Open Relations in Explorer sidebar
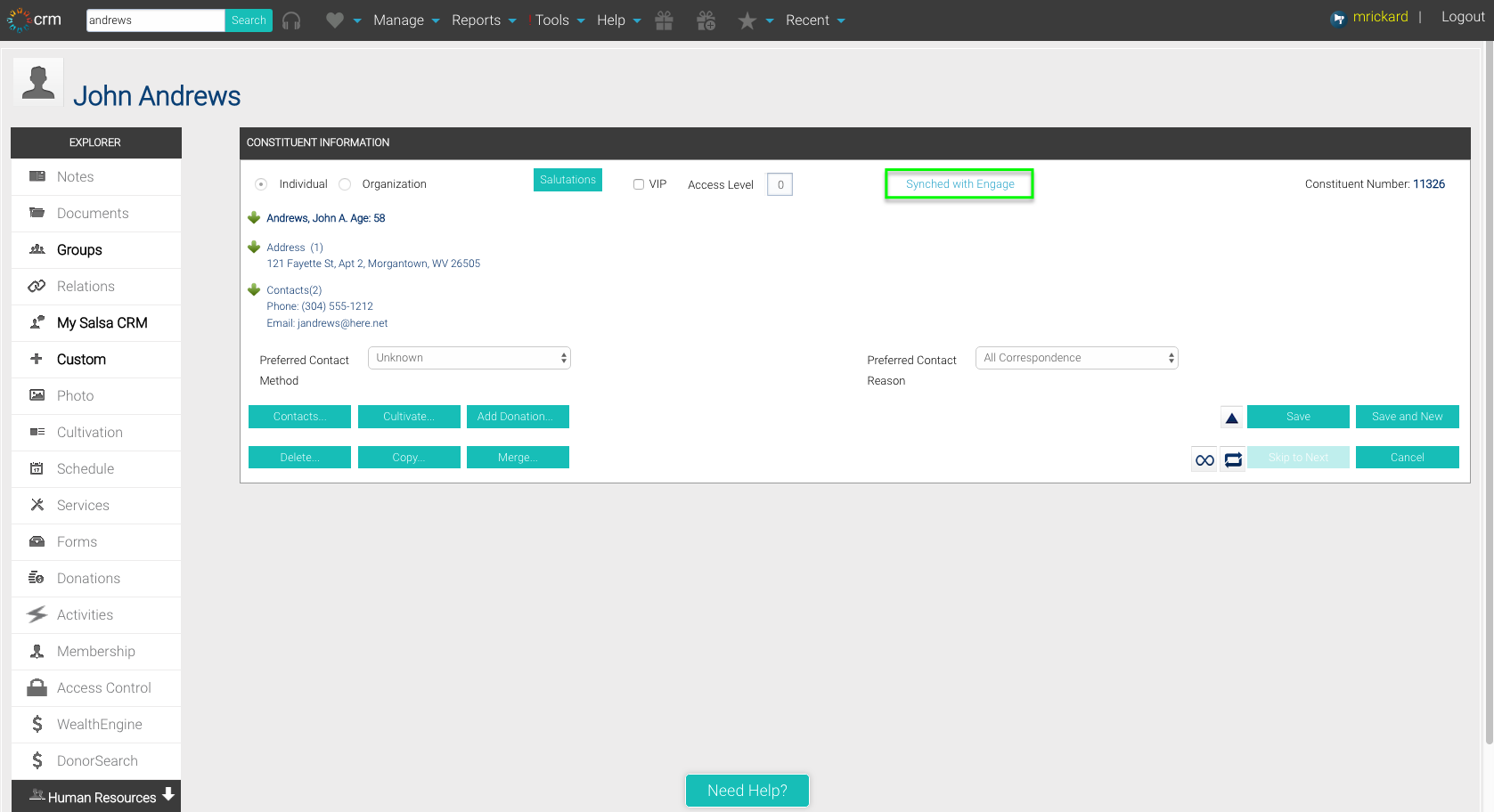This screenshot has width=1494, height=812. (96, 287)
